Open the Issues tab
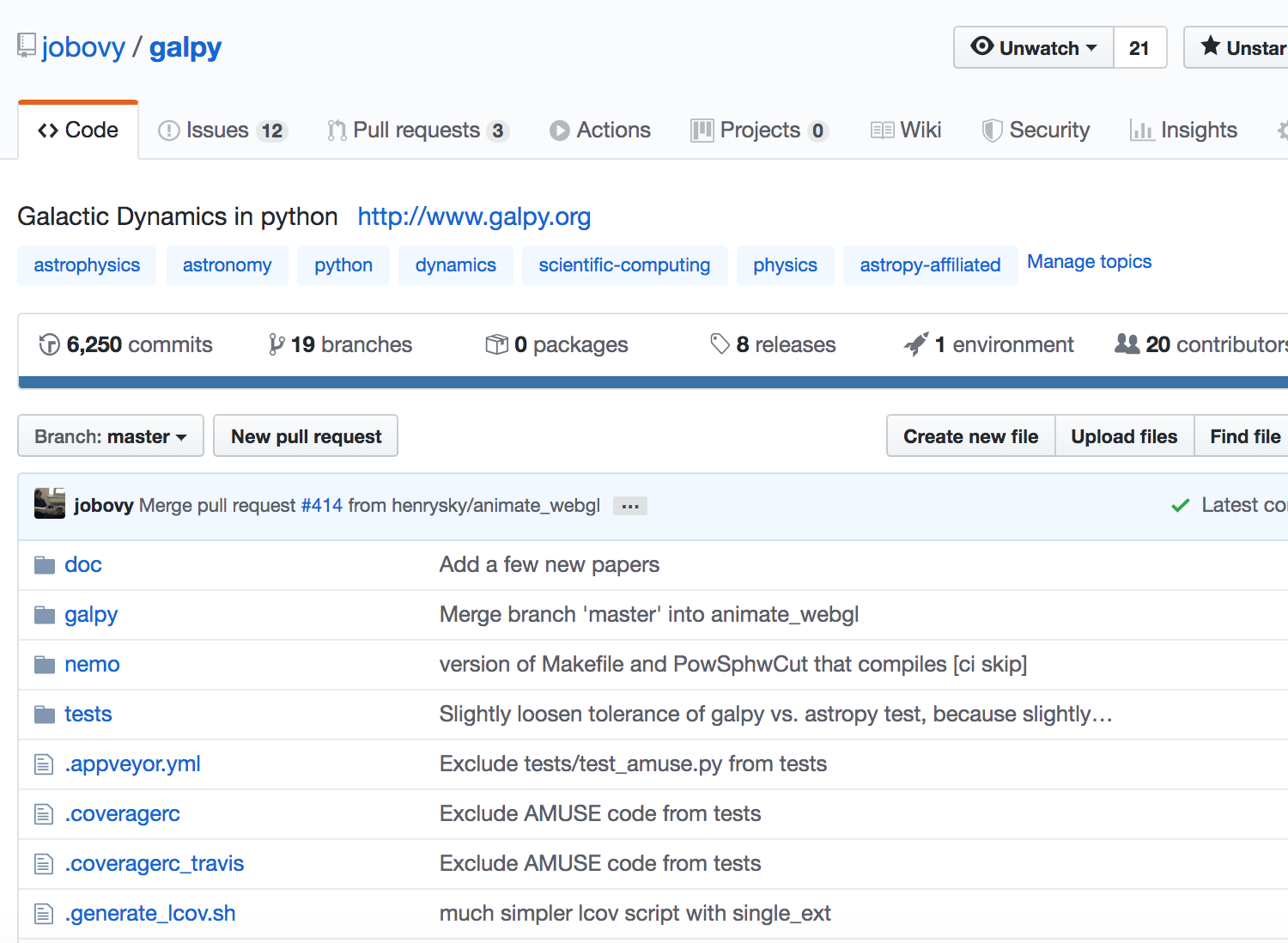Viewport: 1288px width, 943px height. [x=222, y=131]
